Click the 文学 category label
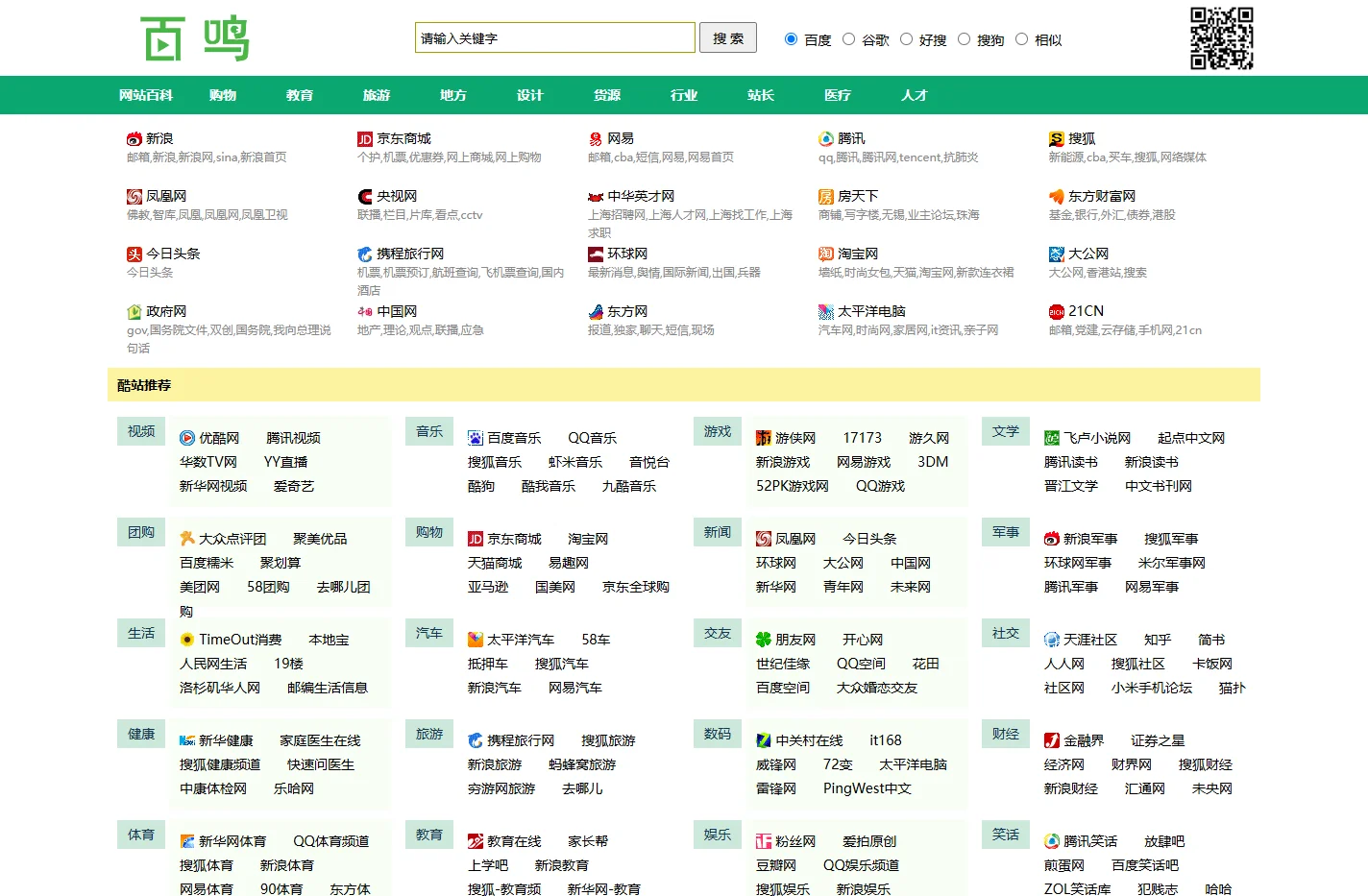The width and height of the screenshot is (1368, 896). tap(1006, 431)
